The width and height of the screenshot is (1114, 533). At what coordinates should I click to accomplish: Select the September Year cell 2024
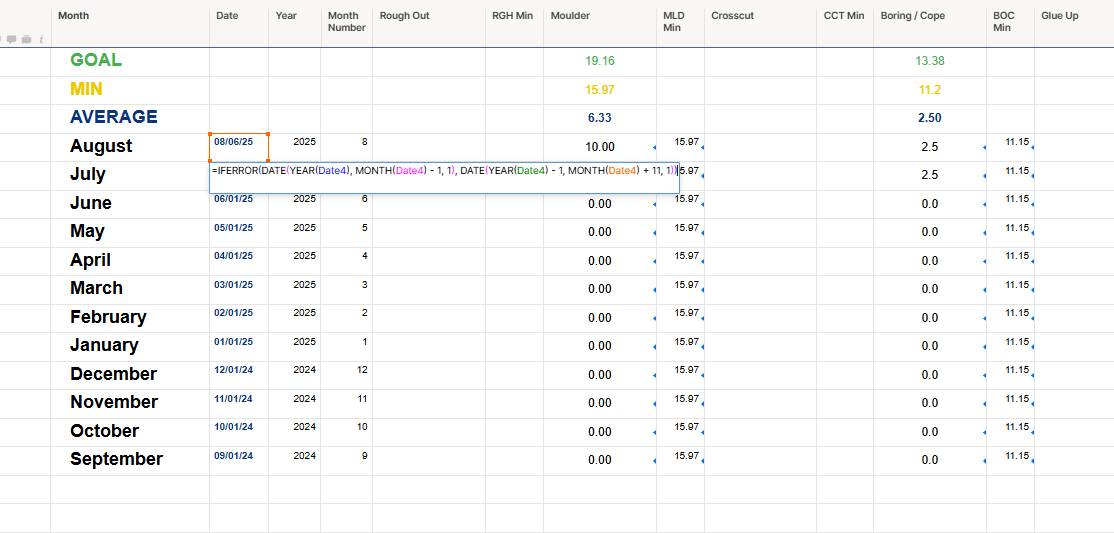click(295, 460)
